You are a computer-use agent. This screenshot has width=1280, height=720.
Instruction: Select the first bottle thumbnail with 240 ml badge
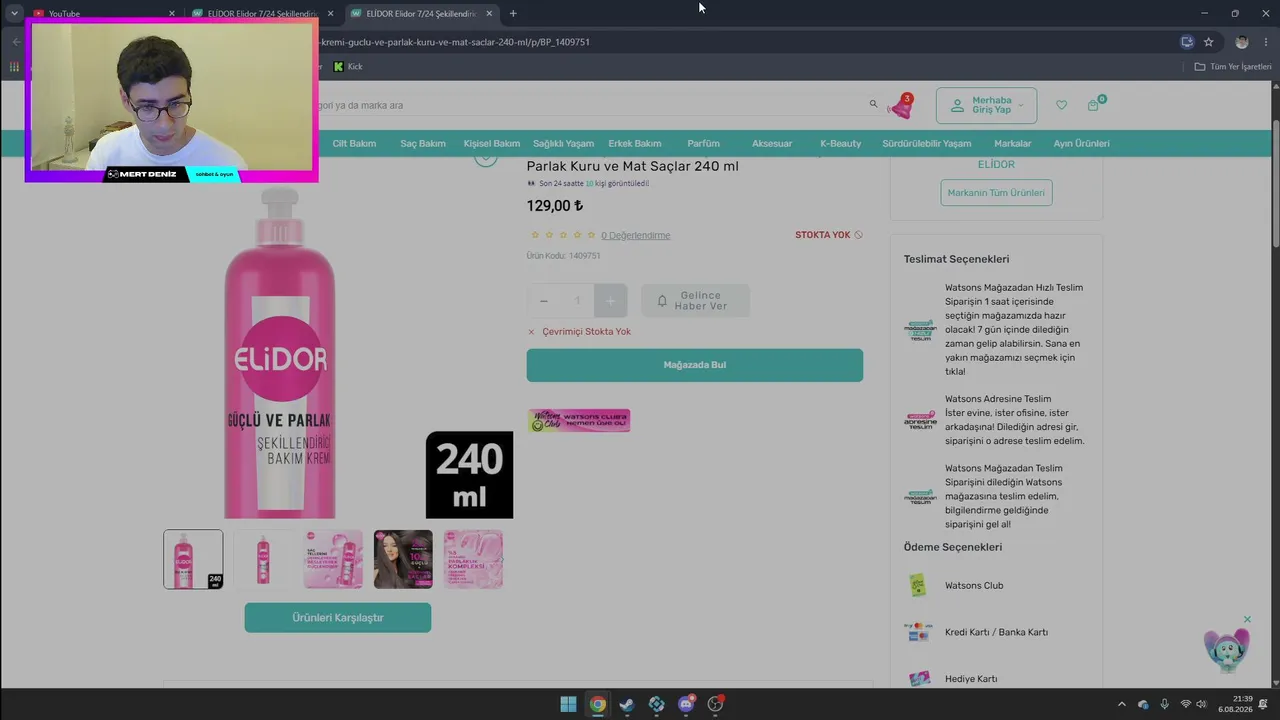193,559
